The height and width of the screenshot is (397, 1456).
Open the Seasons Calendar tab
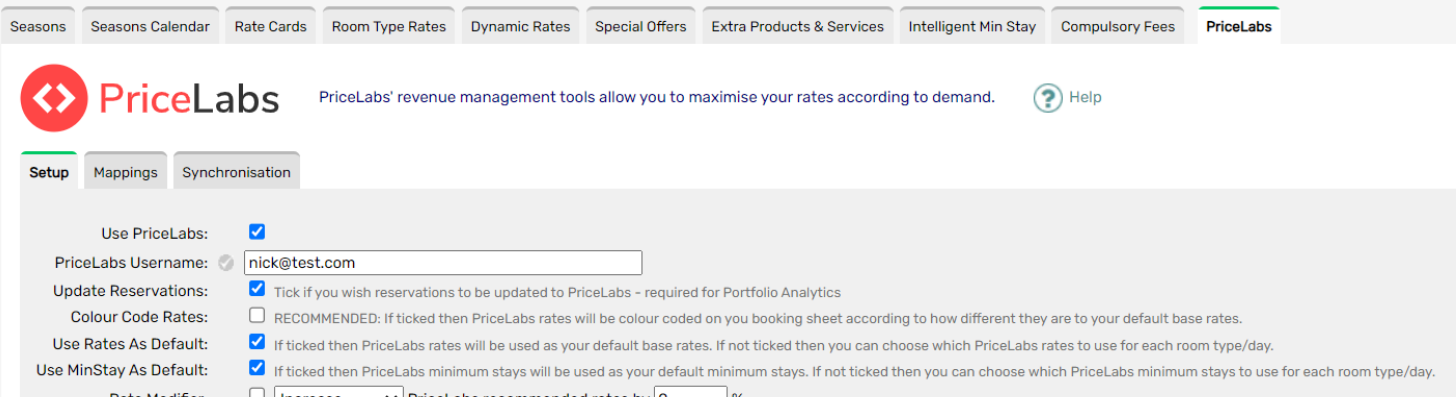[150, 27]
